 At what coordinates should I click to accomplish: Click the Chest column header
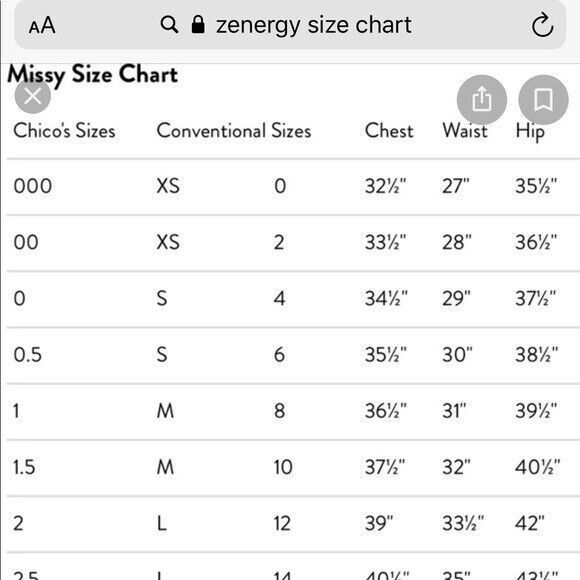[x=389, y=131]
